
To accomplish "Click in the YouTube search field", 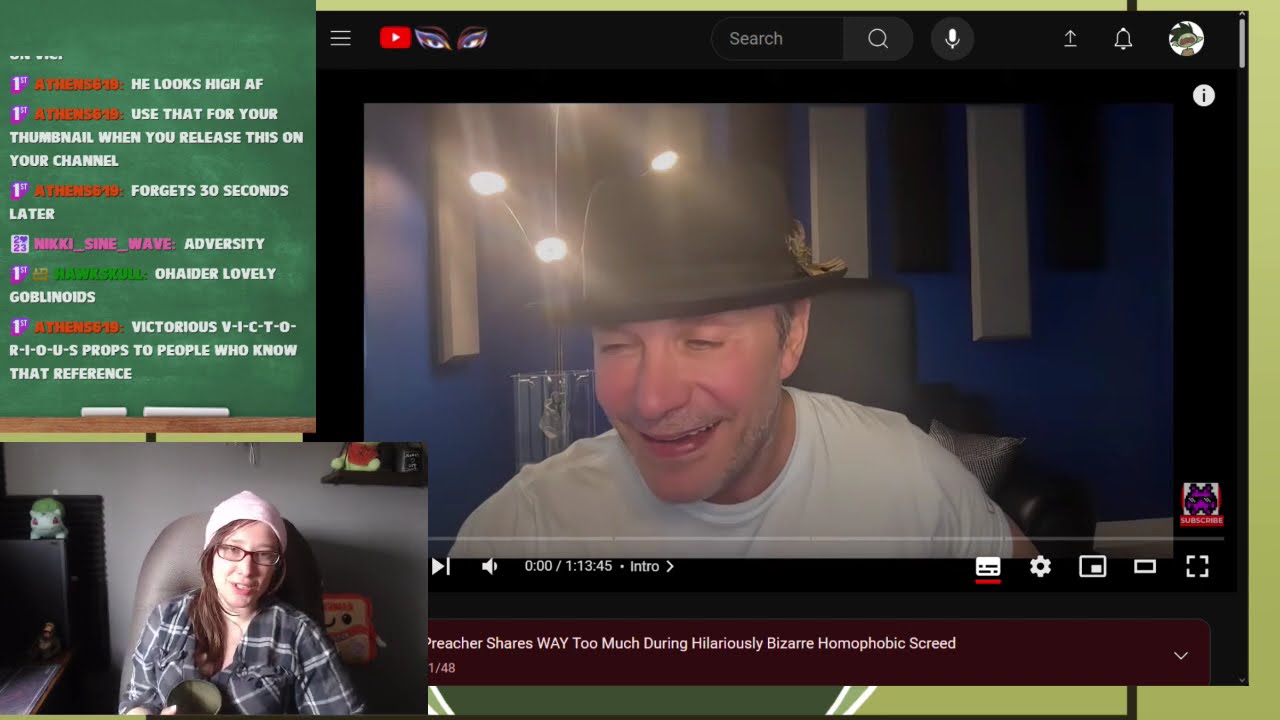I will coord(777,39).
